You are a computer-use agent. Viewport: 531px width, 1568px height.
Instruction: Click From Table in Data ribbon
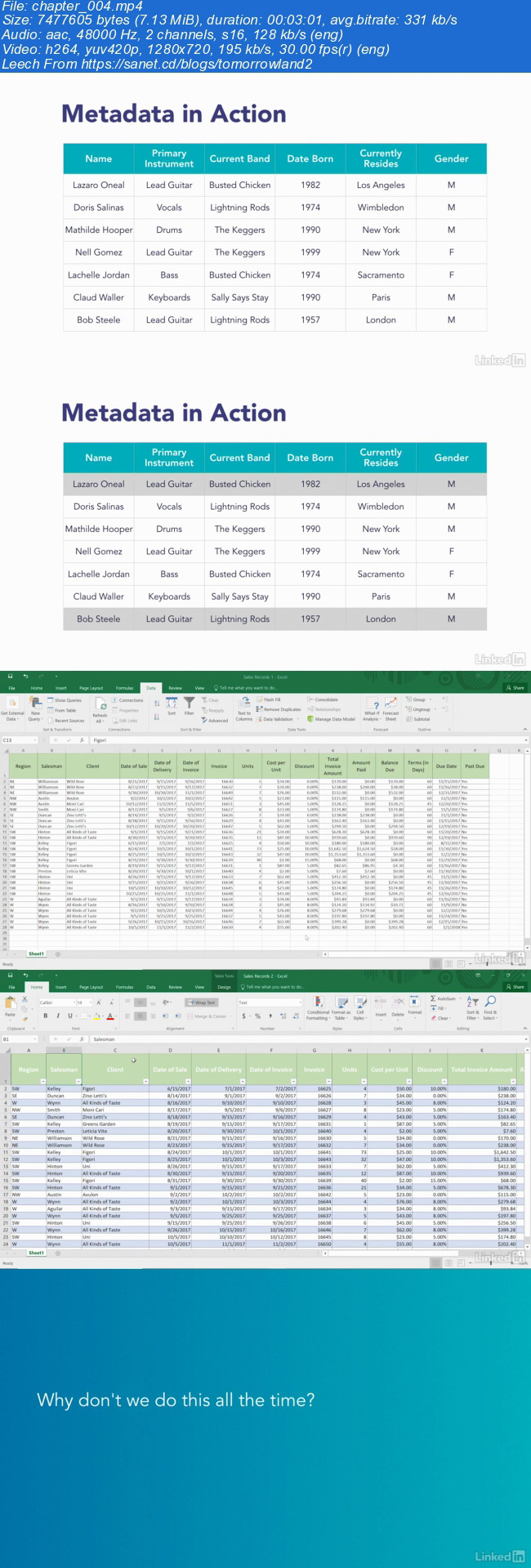(x=63, y=710)
